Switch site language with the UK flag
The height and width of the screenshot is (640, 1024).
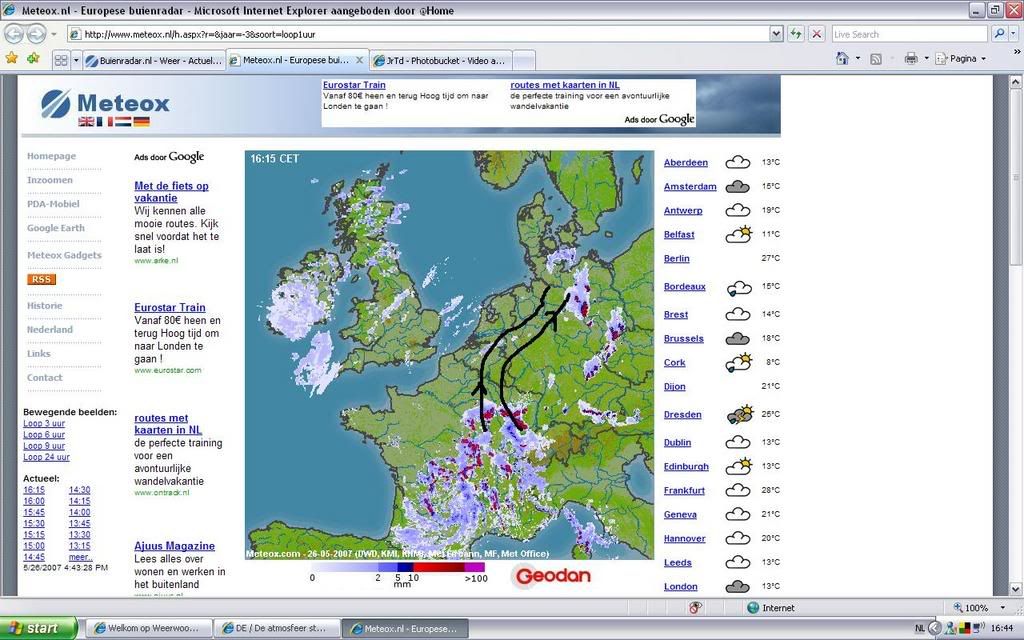[x=86, y=121]
